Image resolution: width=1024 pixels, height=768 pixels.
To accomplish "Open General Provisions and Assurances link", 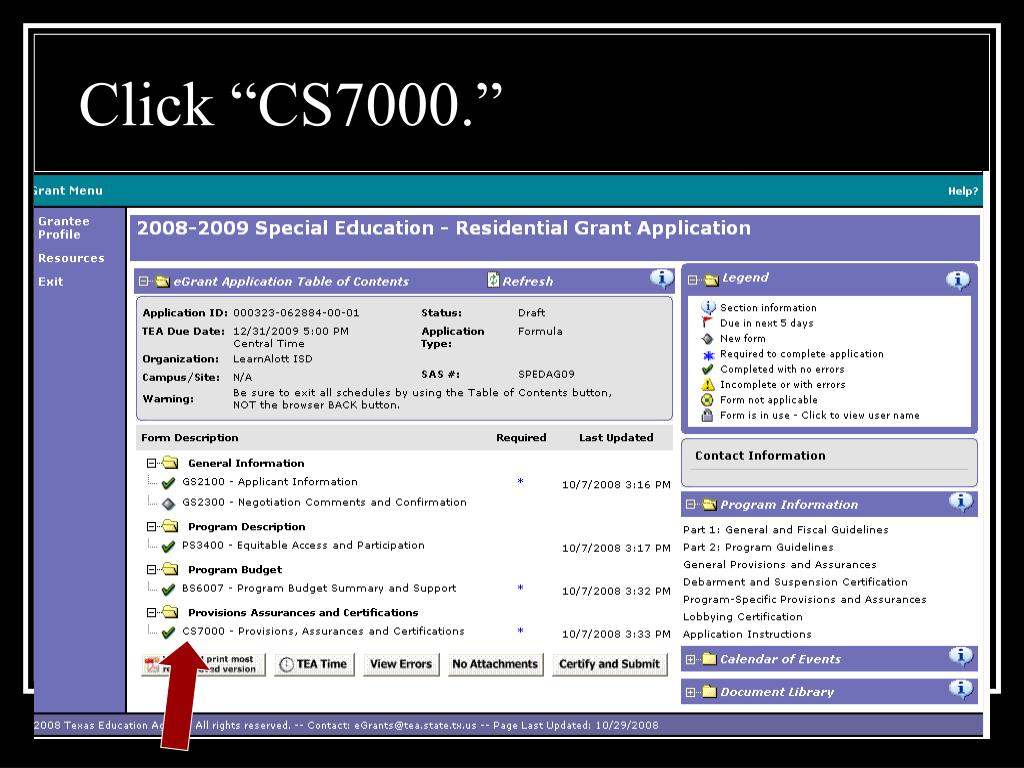I will pyautogui.click(x=780, y=564).
